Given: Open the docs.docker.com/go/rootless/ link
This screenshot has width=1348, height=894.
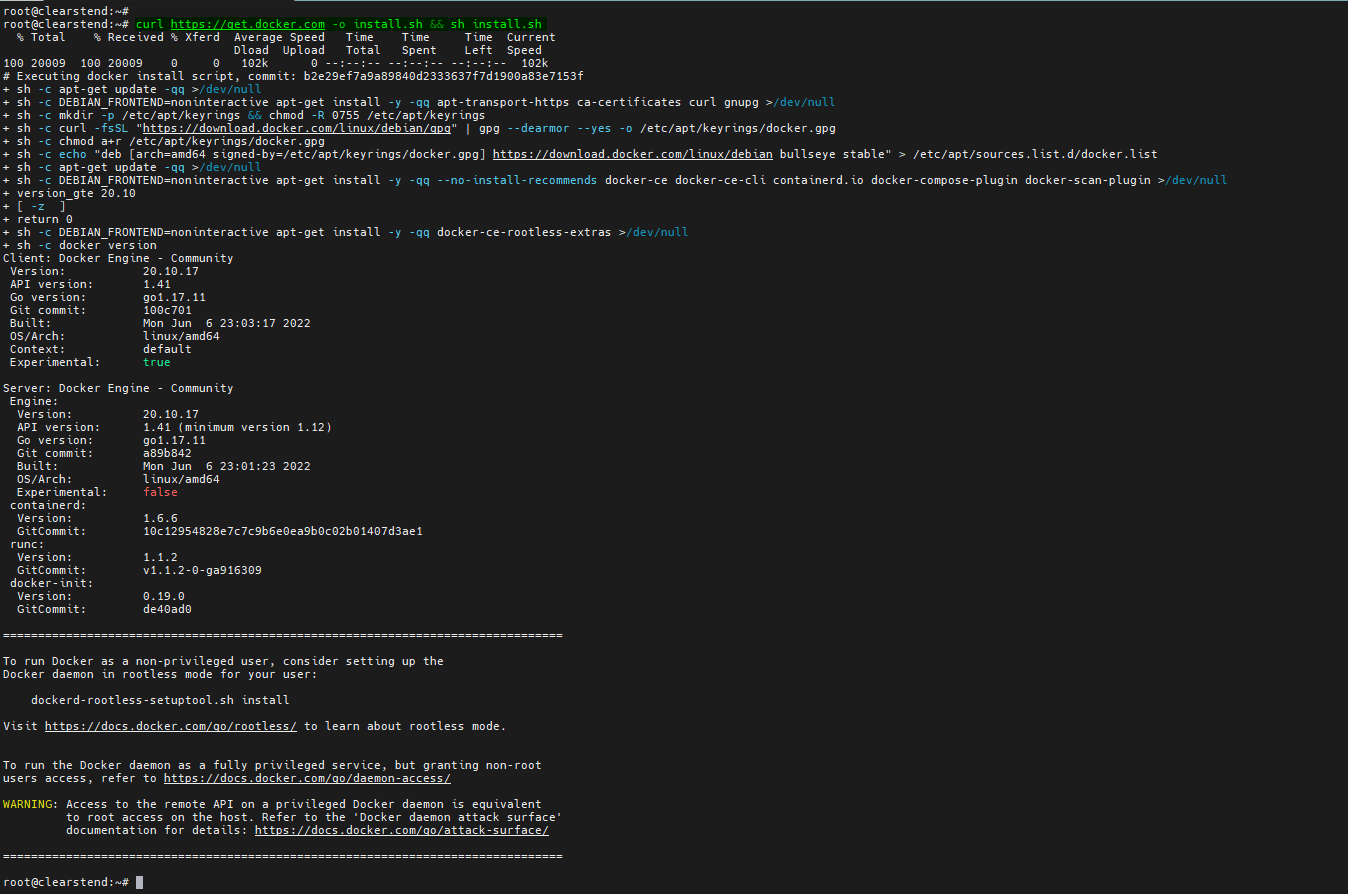Looking at the screenshot, I should 171,726.
